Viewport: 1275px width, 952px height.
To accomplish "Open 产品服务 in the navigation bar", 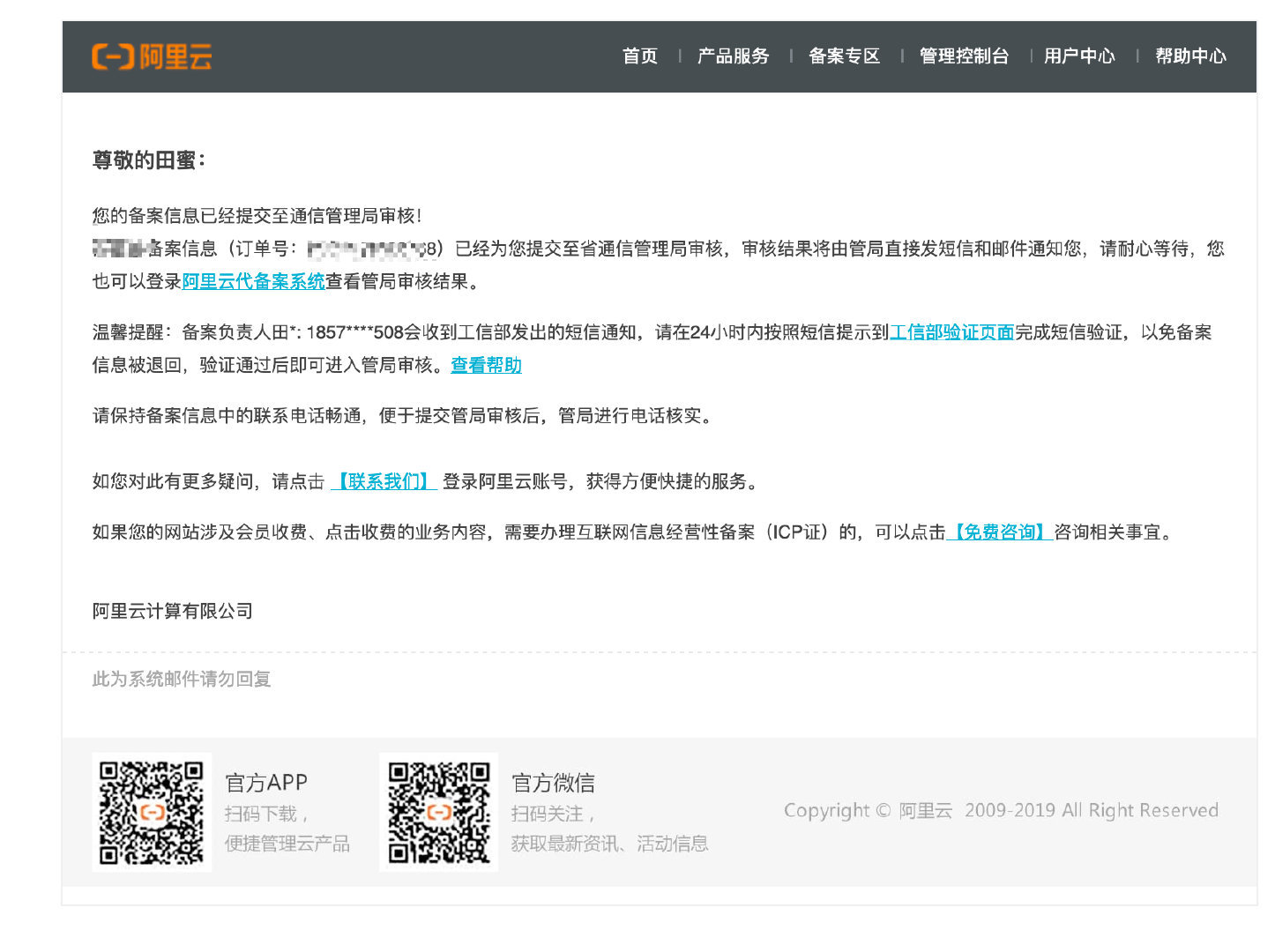I will [x=734, y=56].
